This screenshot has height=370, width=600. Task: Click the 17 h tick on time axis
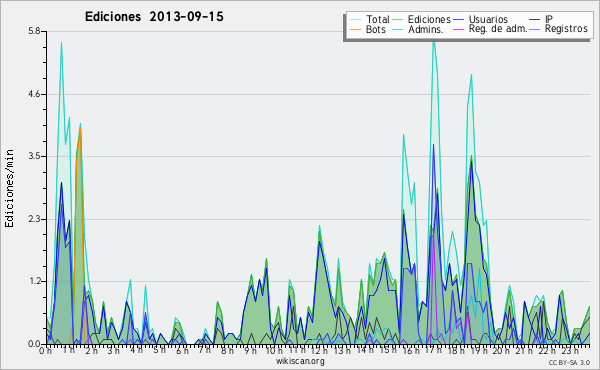point(433,350)
